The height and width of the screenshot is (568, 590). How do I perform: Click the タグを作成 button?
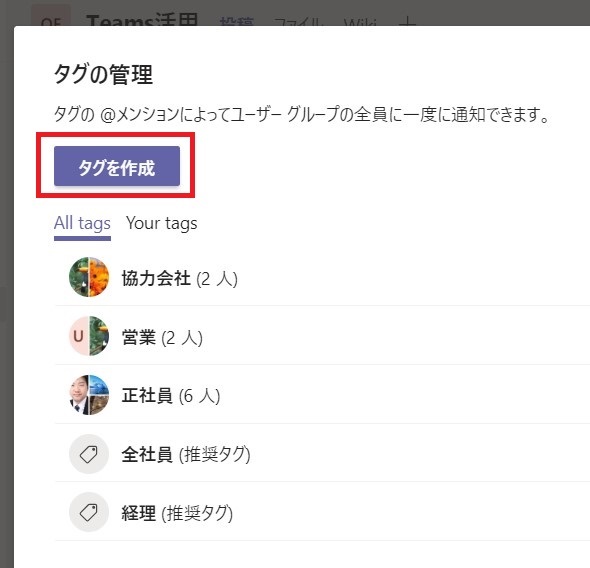pyautogui.click(x=117, y=166)
